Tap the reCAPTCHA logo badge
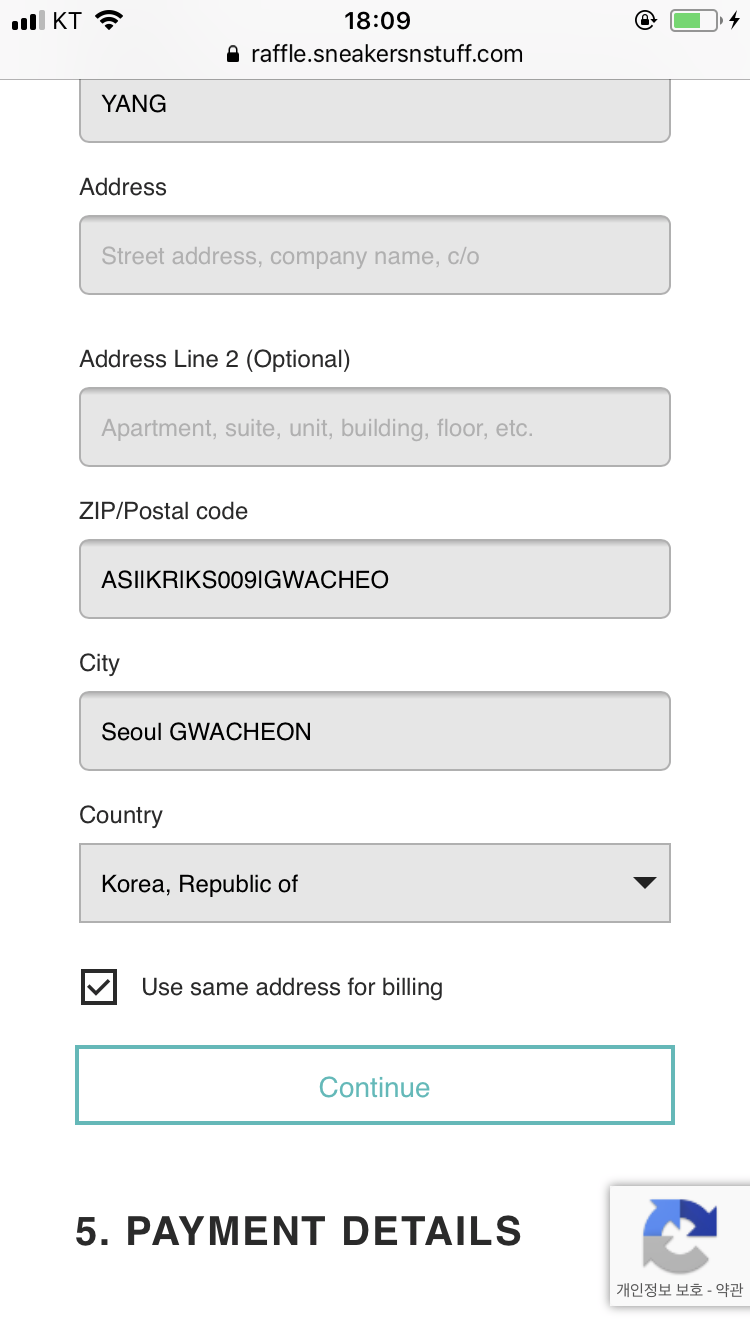Viewport: 750px width, 1334px height. tap(681, 1235)
